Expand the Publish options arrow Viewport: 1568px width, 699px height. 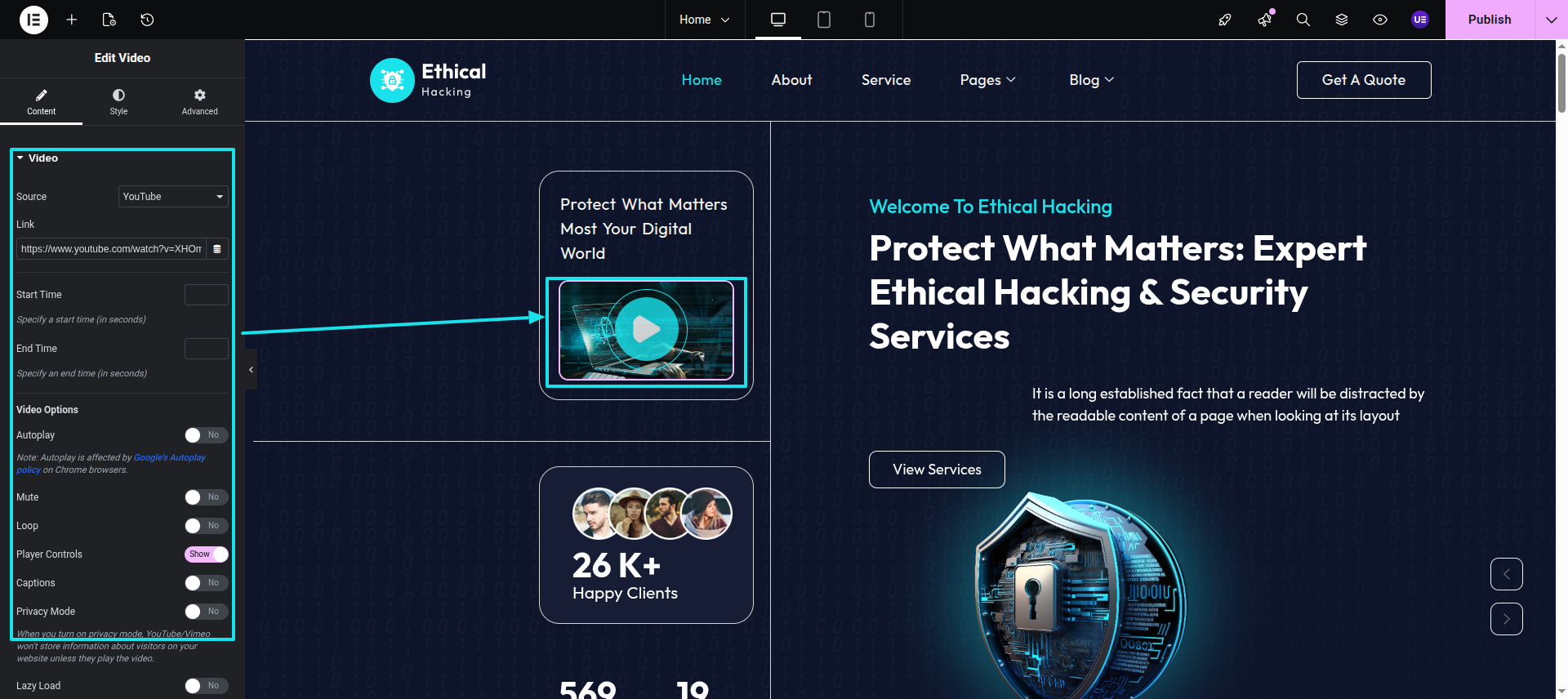click(1551, 20)
